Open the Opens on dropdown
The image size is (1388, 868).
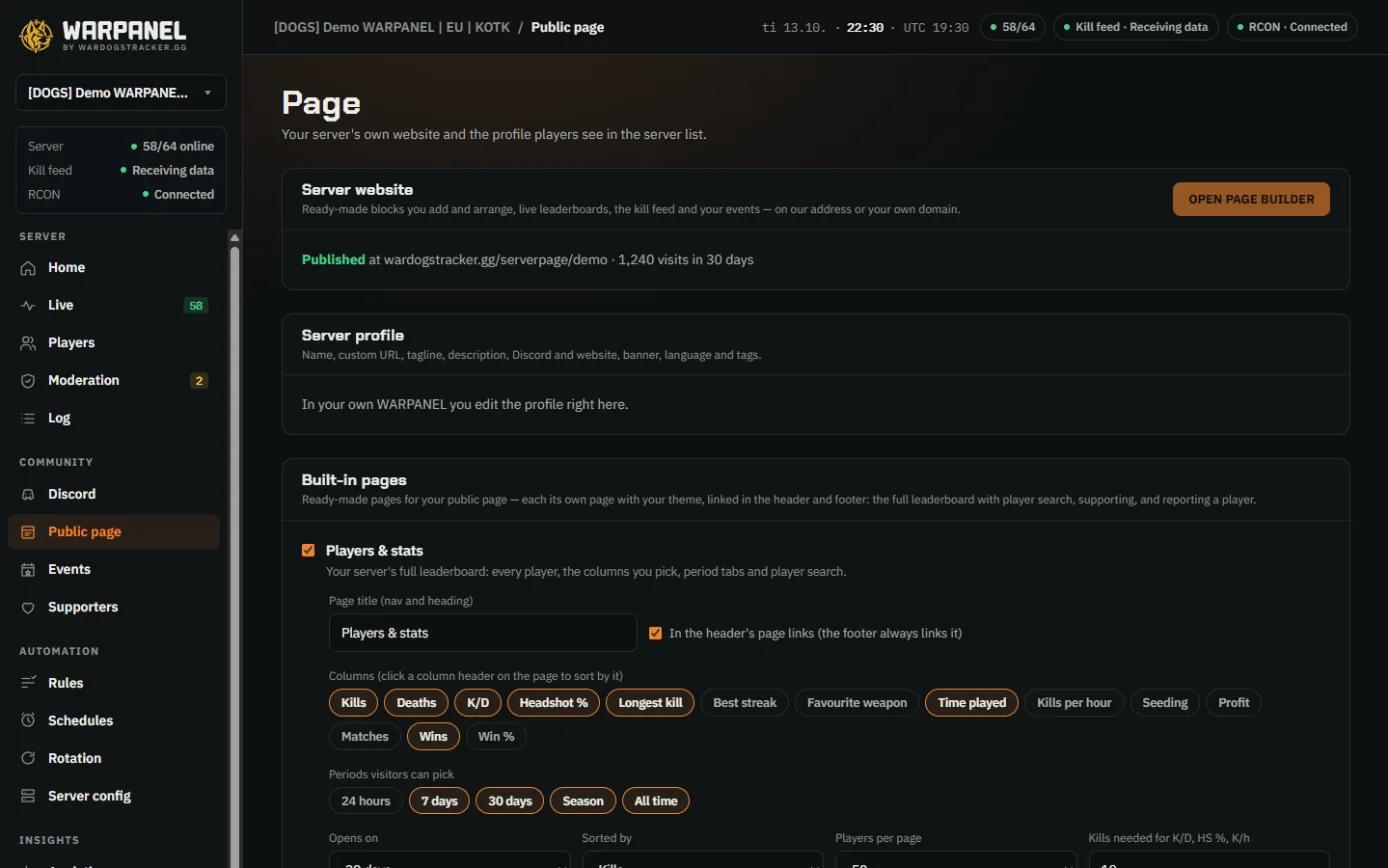[450, 860]
